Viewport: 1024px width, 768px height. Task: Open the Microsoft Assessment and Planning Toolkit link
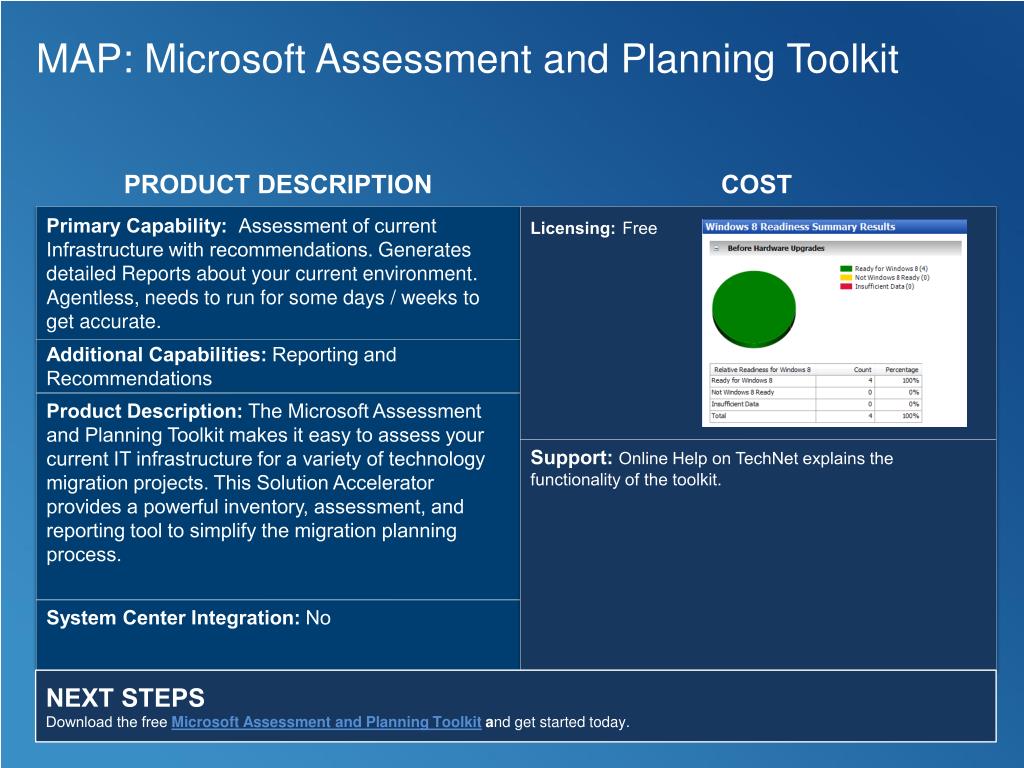point(326,722)
